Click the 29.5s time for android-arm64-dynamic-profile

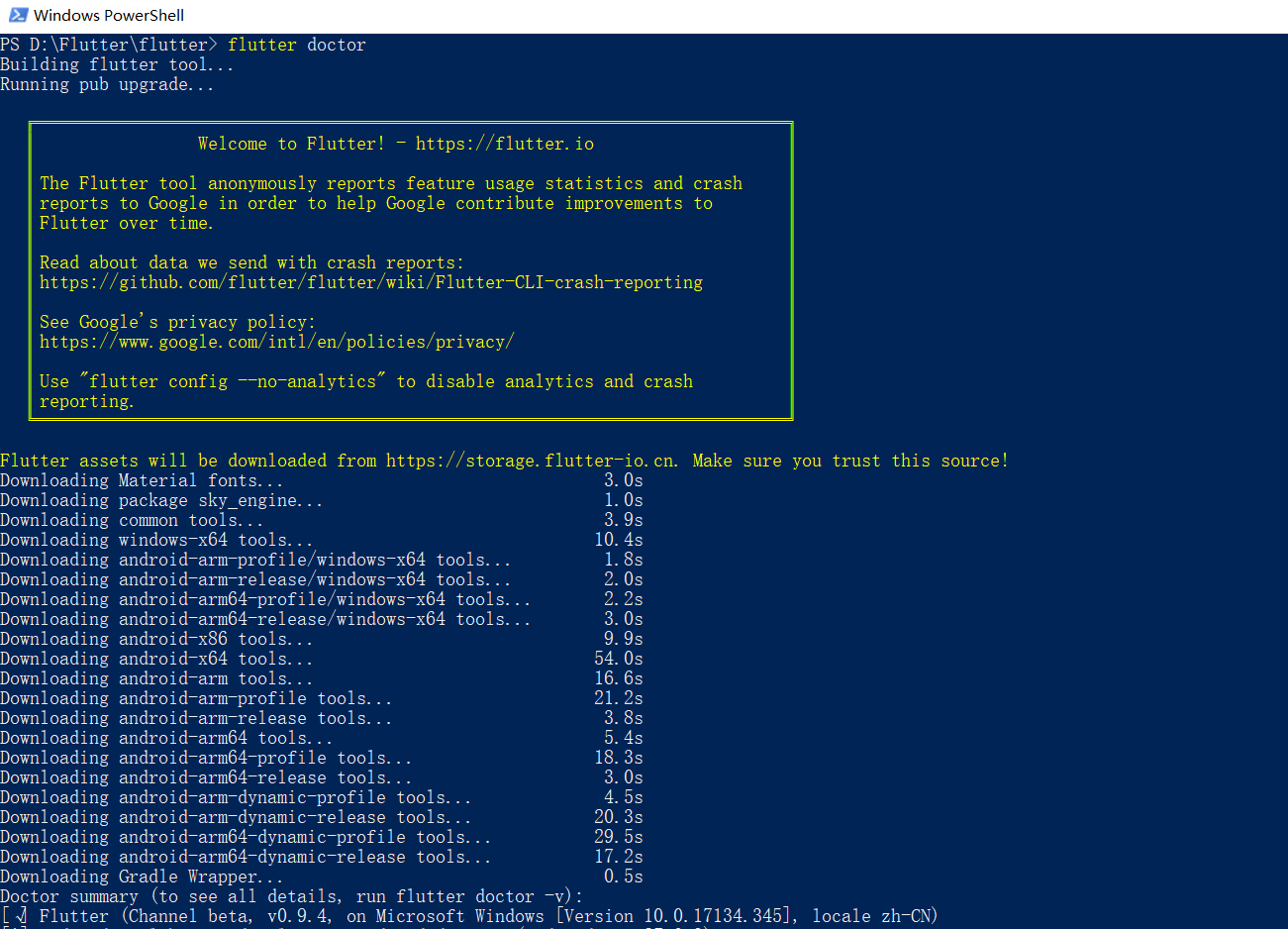pos(618,837)
